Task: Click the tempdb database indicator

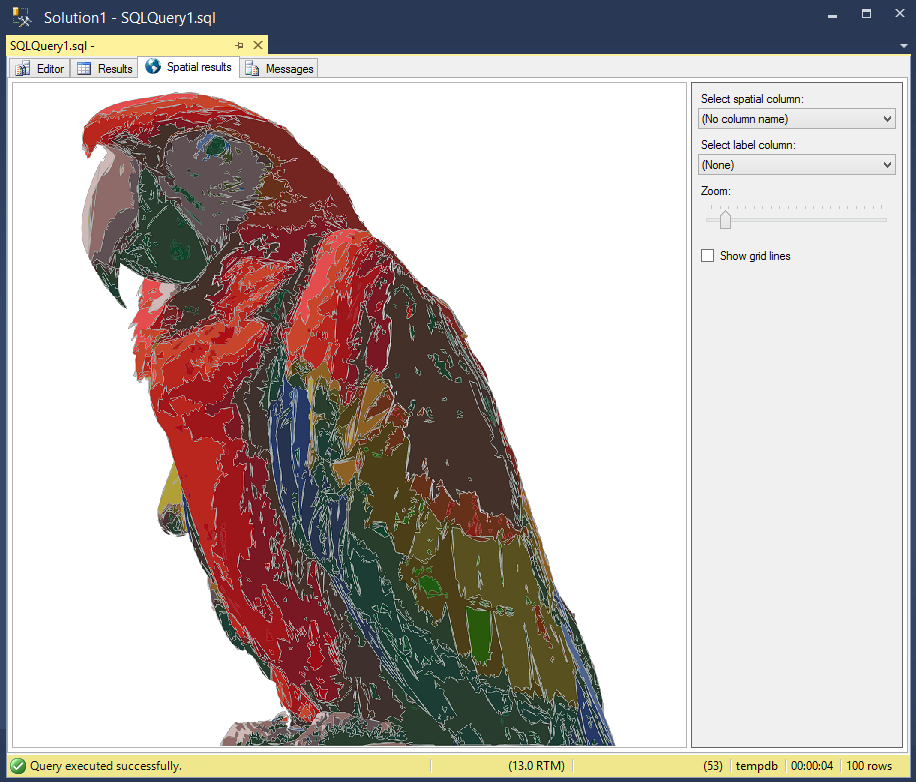Action: [756, 765]
